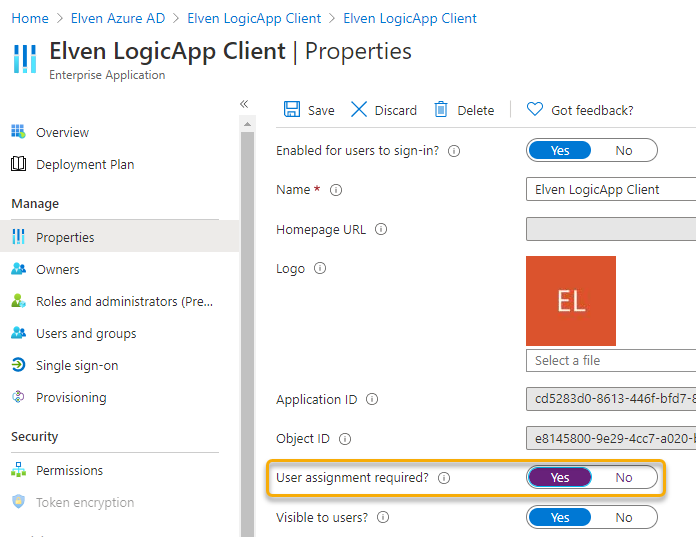Click the Single sign-on arrow icon
The image size is (696, 537).
18,365
